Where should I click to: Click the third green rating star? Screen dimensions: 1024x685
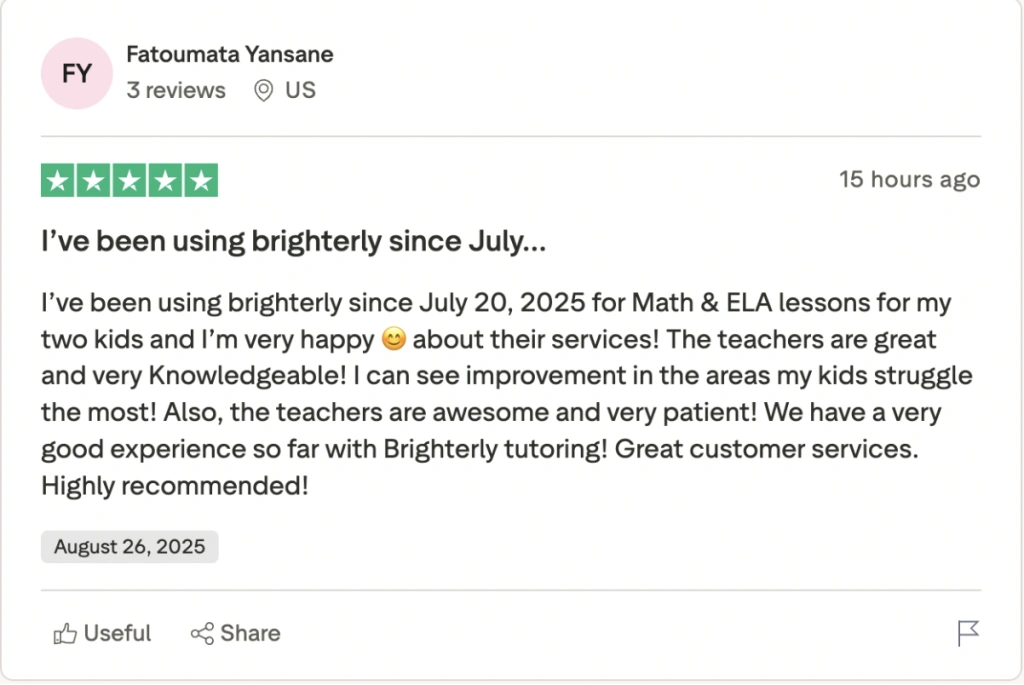click(130, 180)
